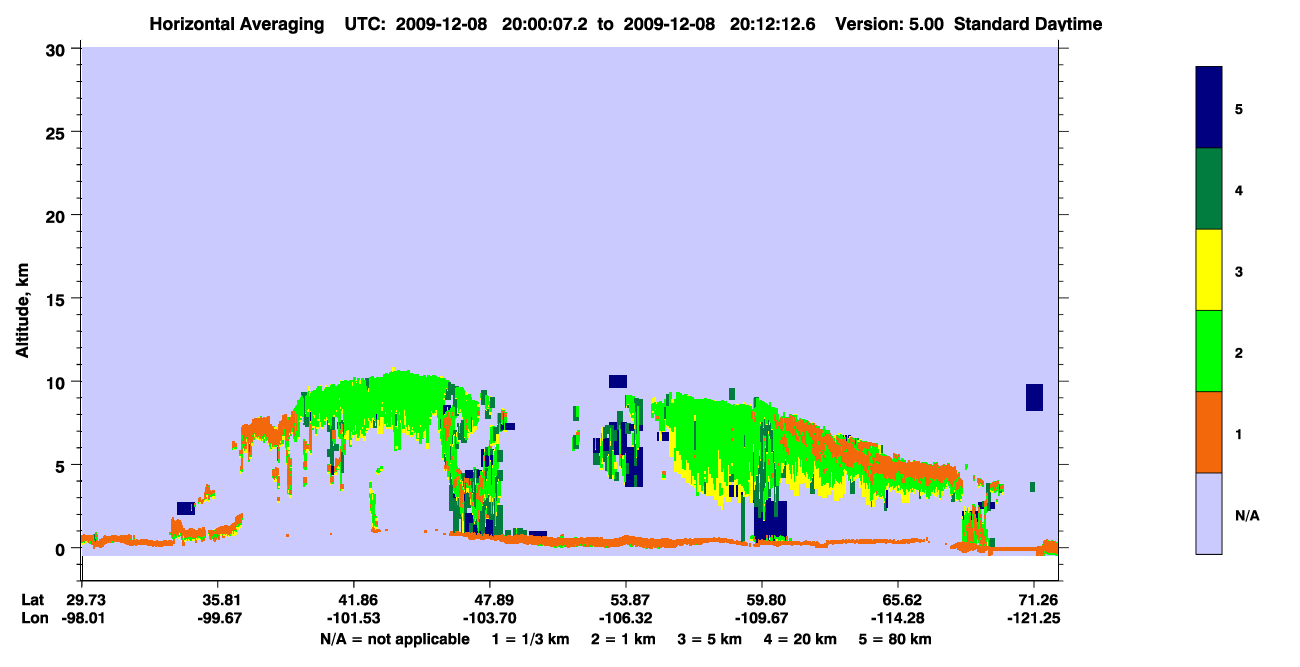The width and height of the screenshot is (1300, 667).
Task: Click the longitude value -109.67
Action: (x=762, y=618)
